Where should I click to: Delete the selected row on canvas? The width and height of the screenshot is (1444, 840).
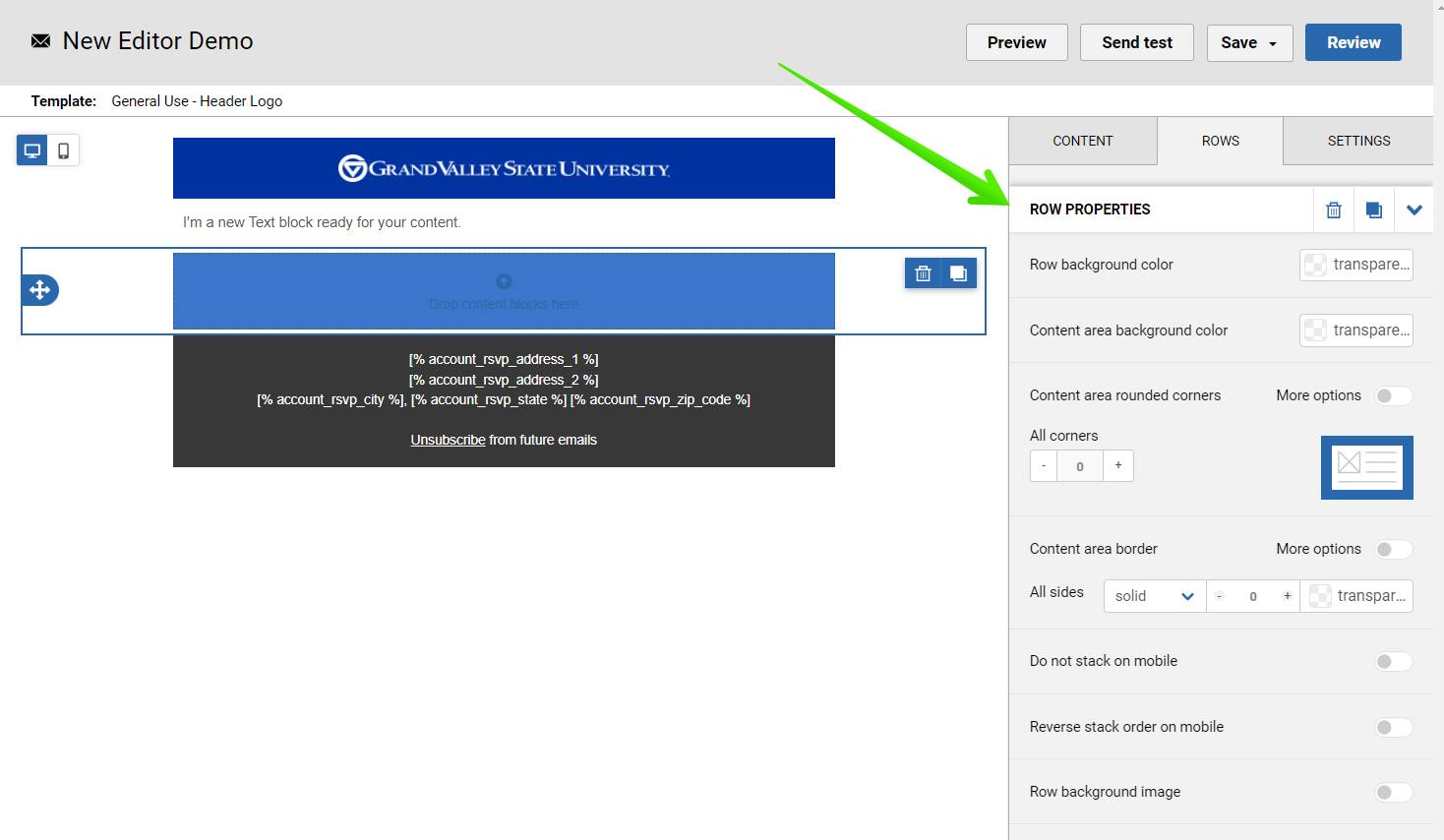923,273
